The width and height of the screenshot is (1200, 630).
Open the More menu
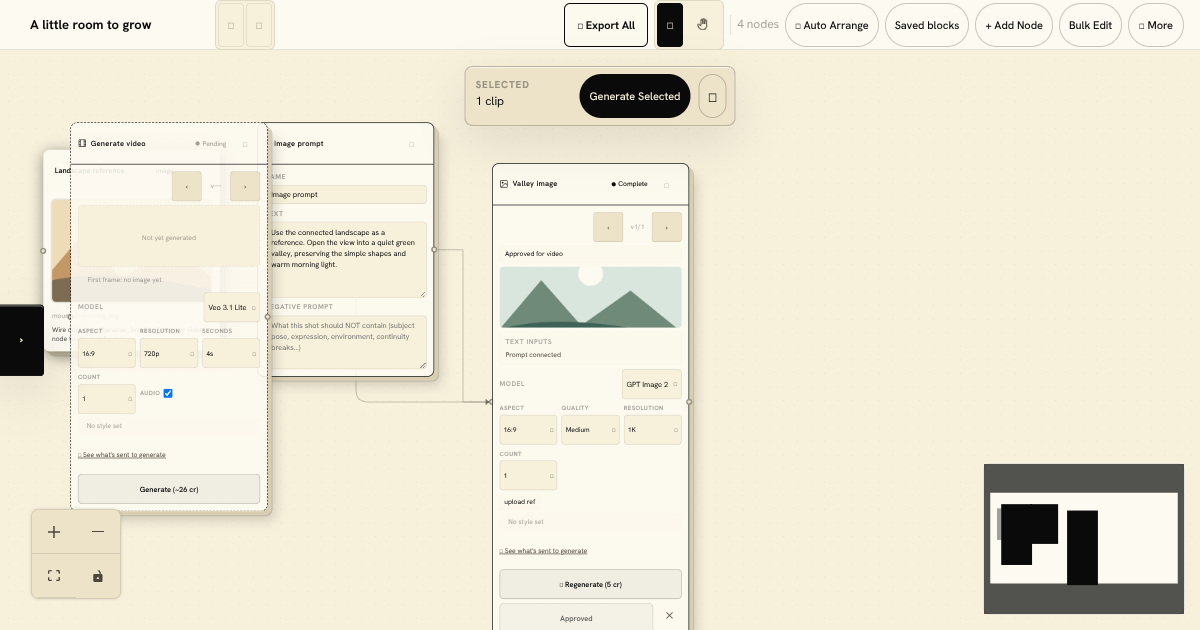point(1156,25)
